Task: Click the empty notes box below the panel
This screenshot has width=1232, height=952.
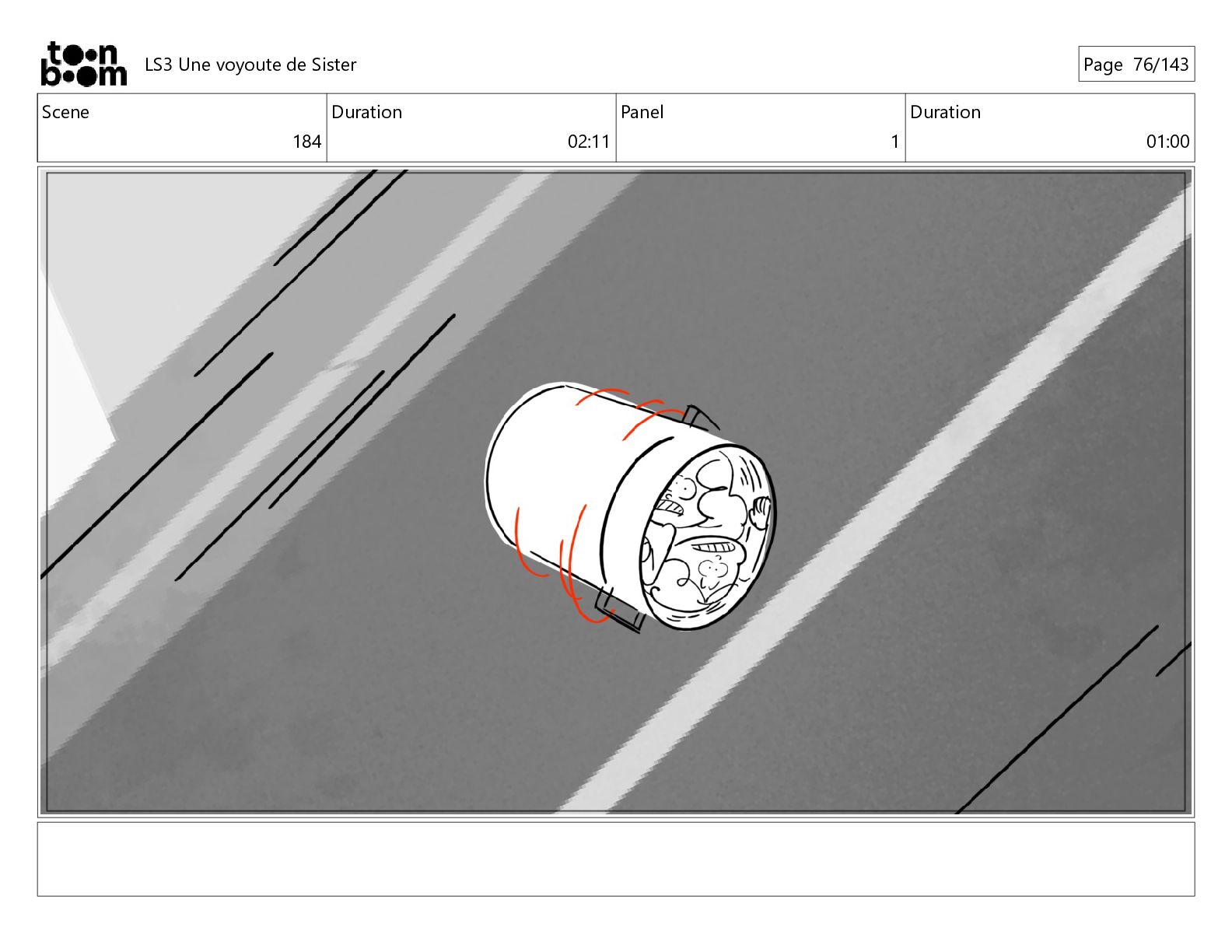Action: point(616,859)
